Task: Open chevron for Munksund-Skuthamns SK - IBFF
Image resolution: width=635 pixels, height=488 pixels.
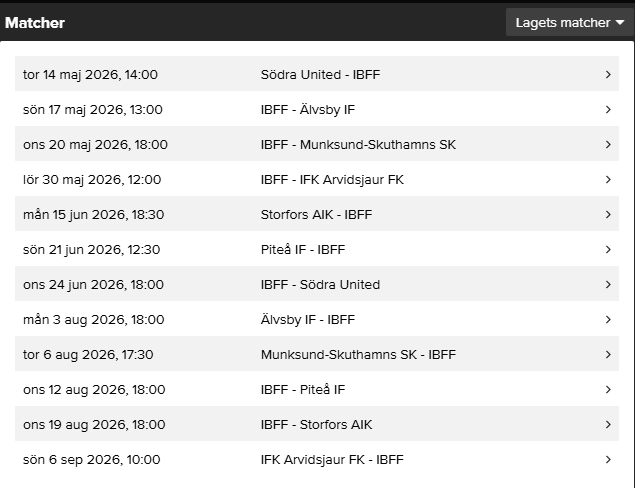Action: tap(608, 355)
